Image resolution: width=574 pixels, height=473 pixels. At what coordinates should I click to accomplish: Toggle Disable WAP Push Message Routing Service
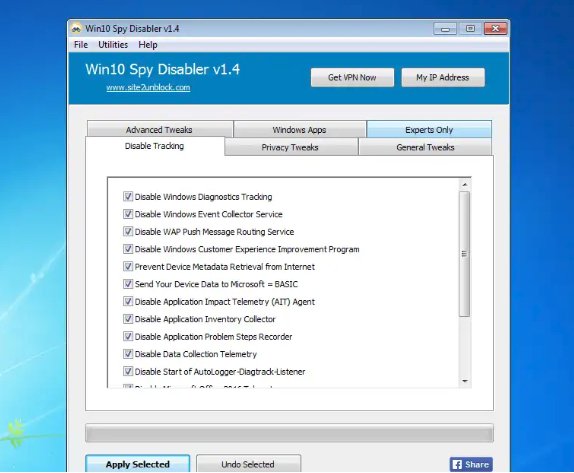click(128, 231)
